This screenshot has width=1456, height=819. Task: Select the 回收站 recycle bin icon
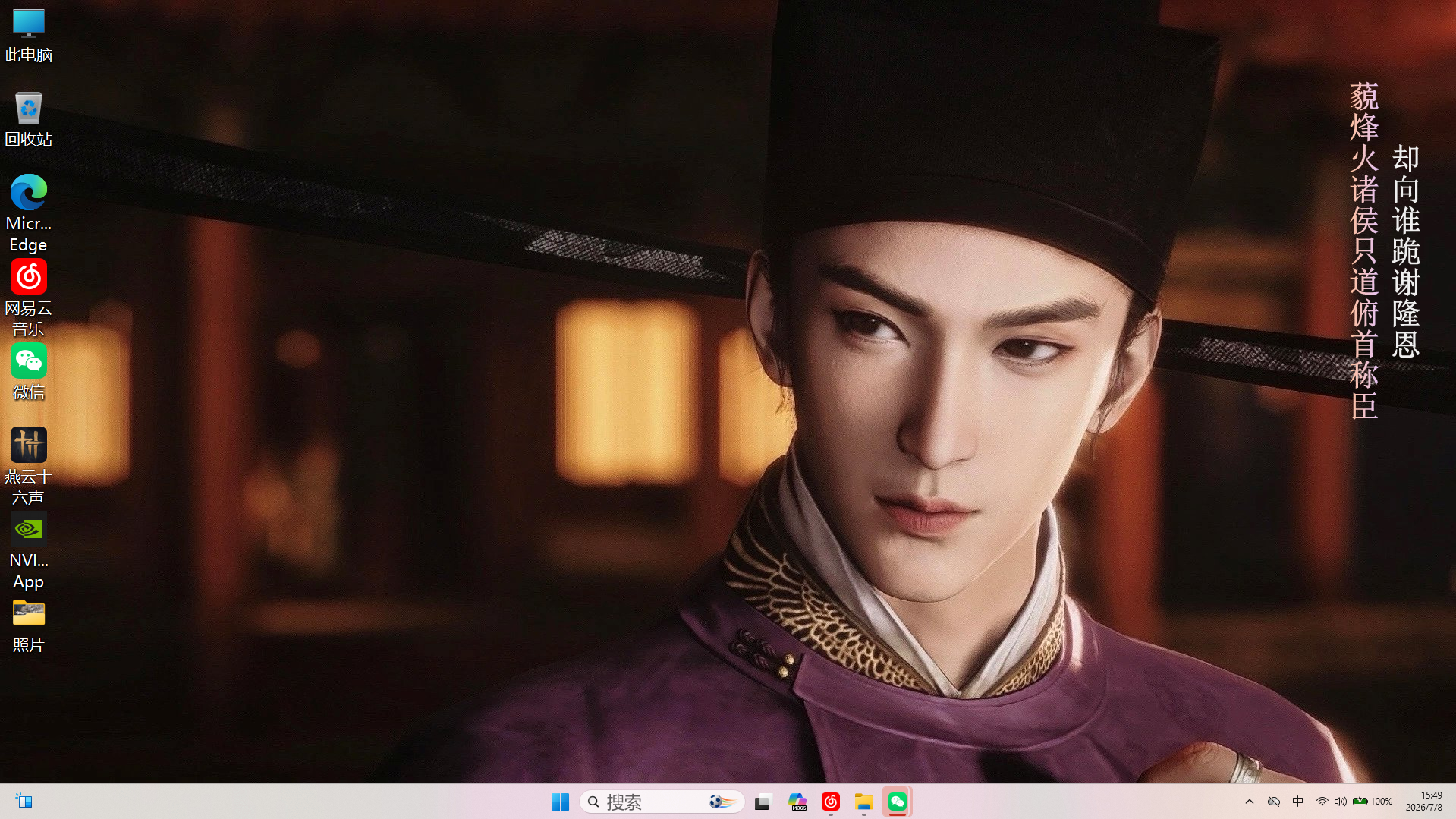pos(28,120)
